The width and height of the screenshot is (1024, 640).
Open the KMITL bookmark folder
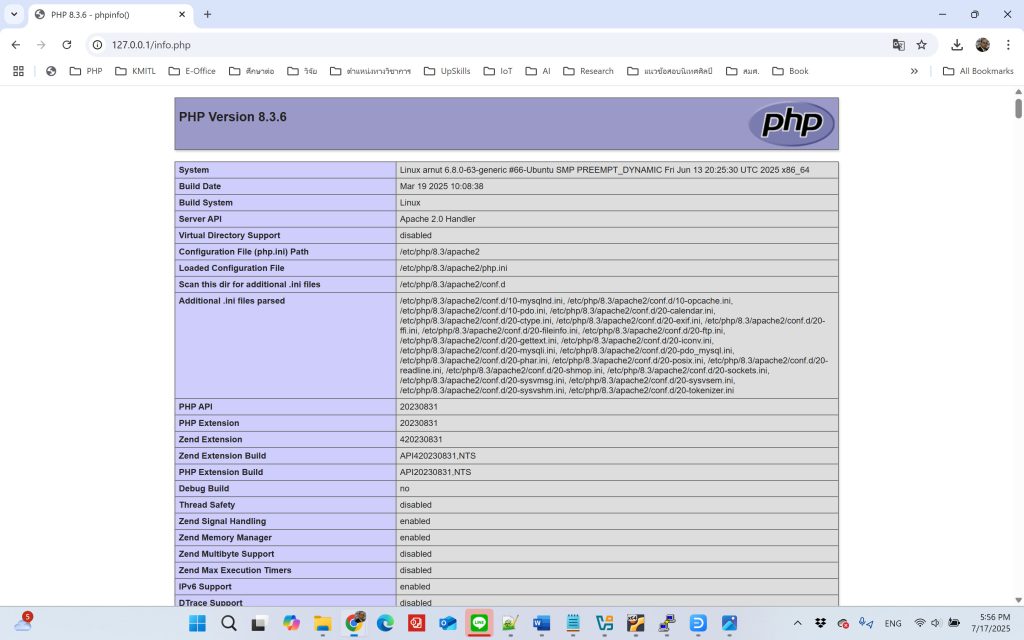click(135, 71)
